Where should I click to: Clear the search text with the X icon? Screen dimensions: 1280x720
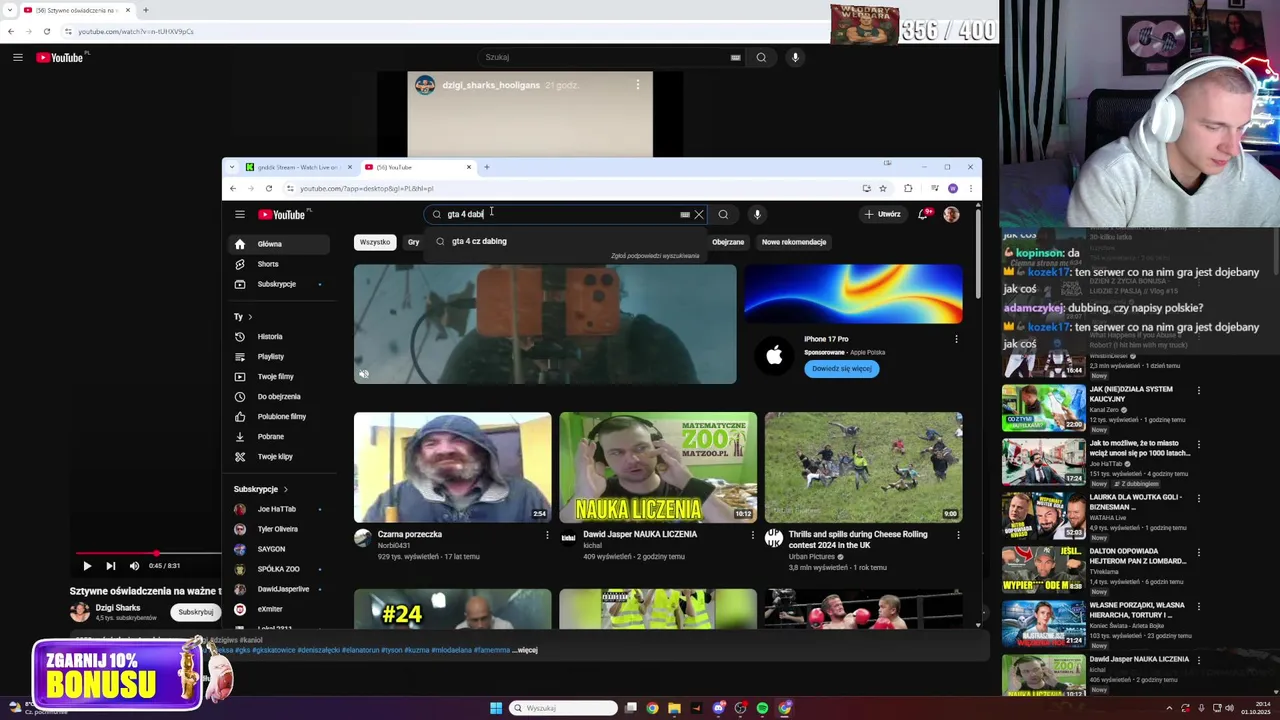[699, 214]
